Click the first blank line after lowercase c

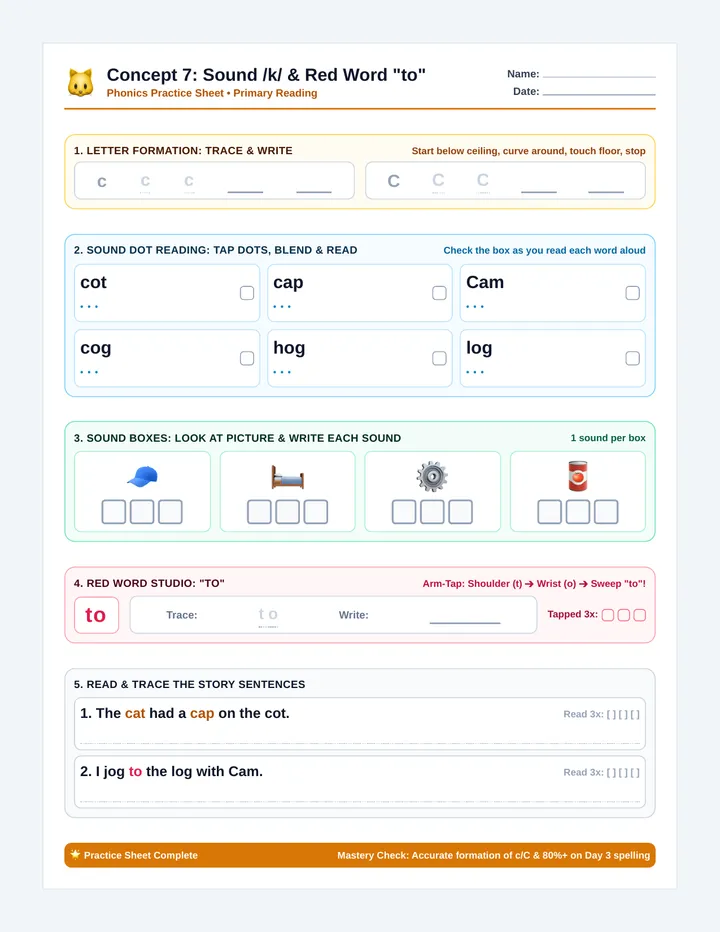pyautogui.click(x=245, y=191)
